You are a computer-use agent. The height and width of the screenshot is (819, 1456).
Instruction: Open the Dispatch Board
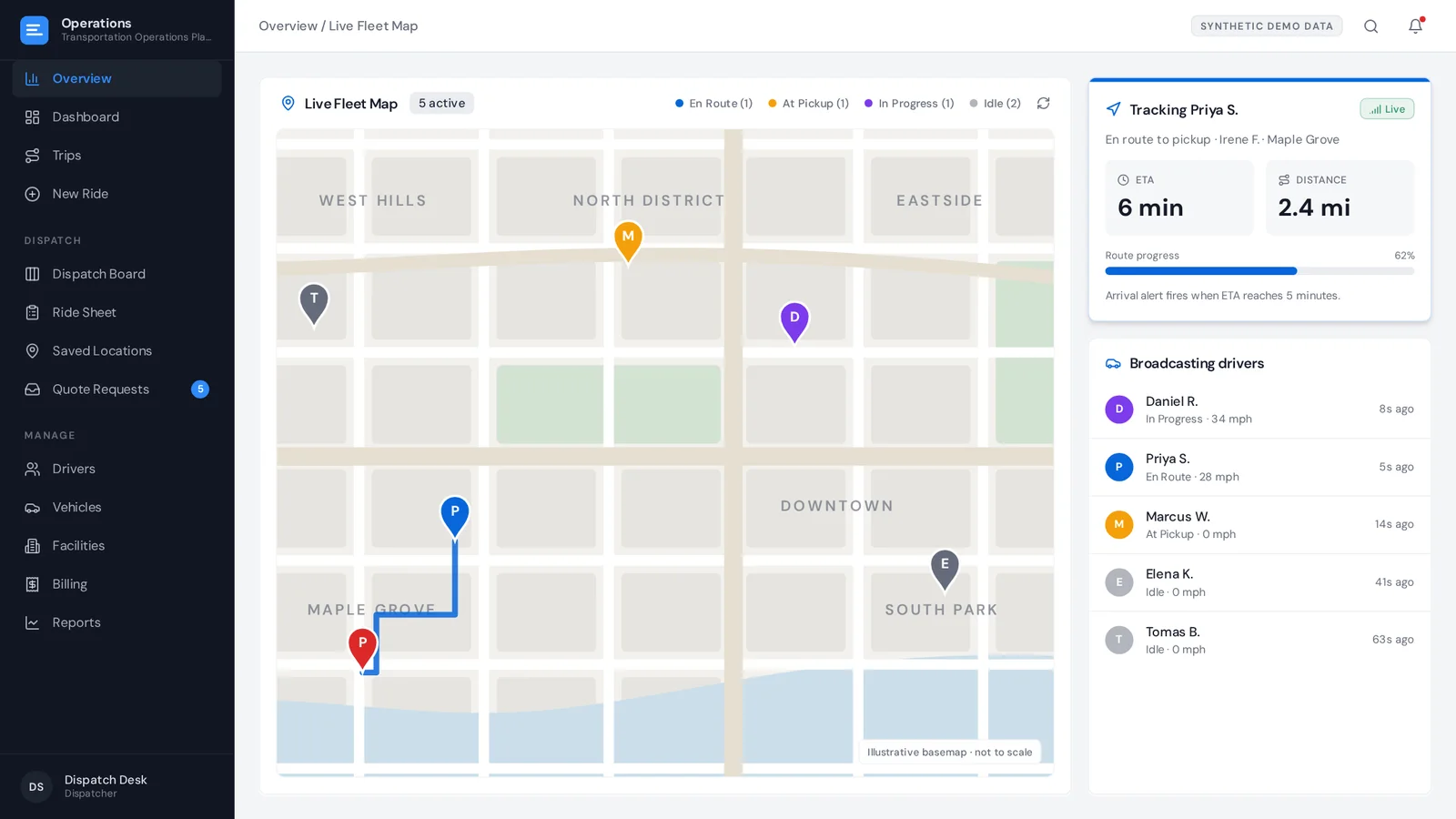click(116, 274)
